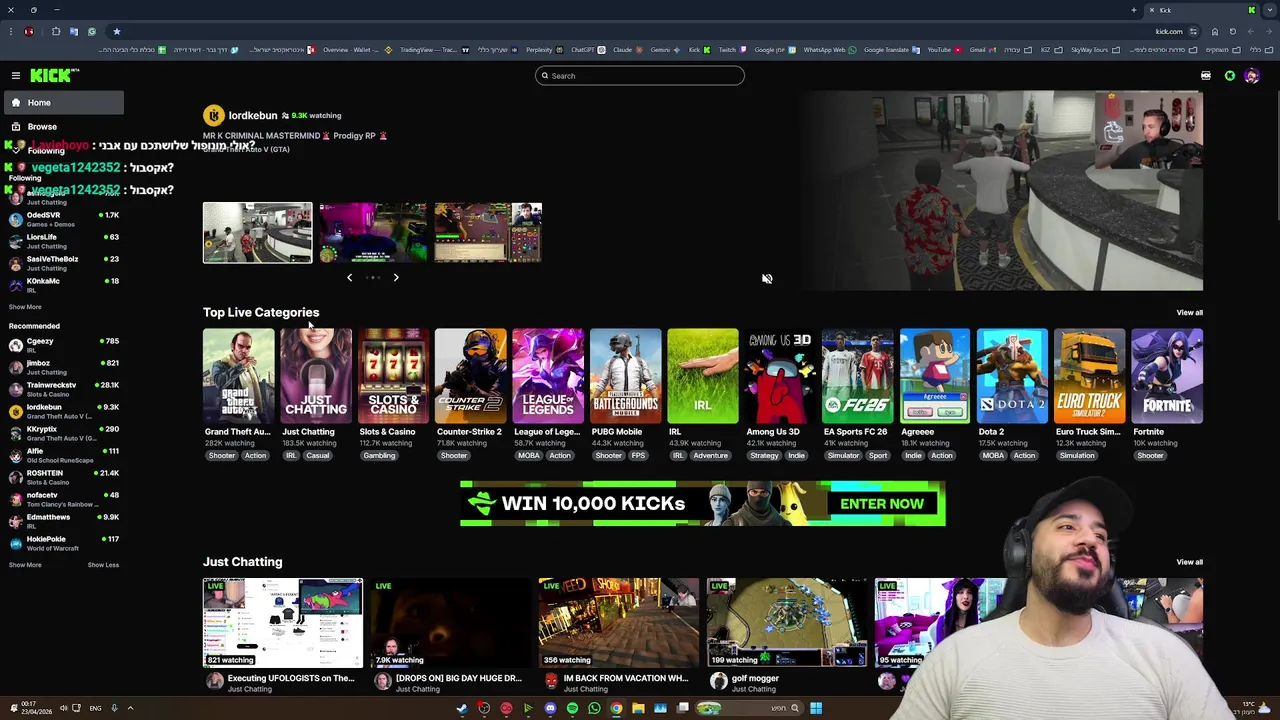This screenshot has width=1280, height=720.
Task: Open LiorsLife channel in sidebar
Action: pyautogui.click(x=63, y=241)
